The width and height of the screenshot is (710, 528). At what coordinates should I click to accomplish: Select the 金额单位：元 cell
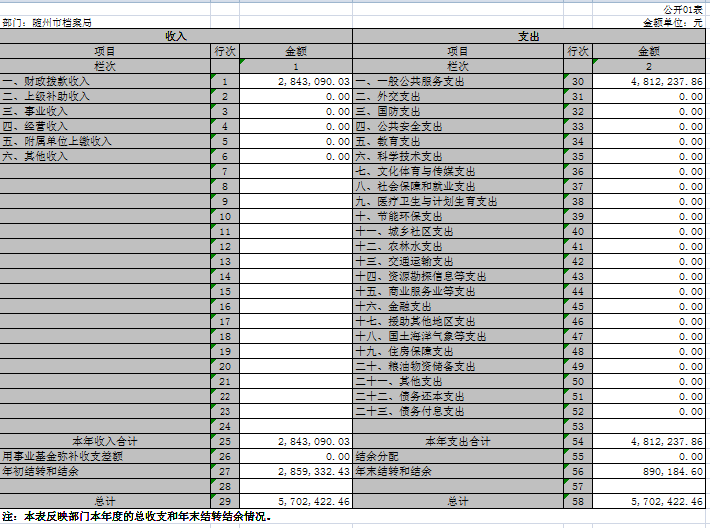[672, 21]
